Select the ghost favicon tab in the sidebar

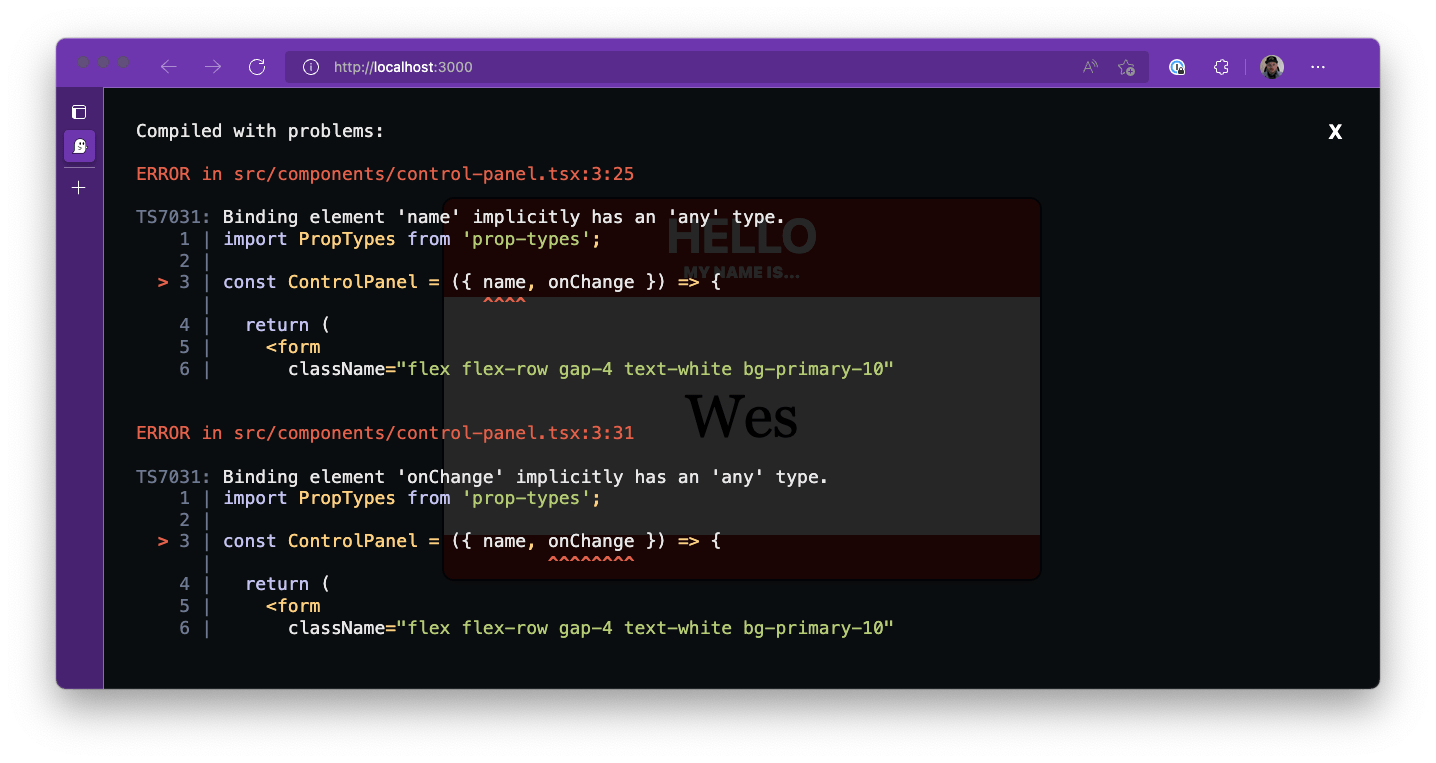[79, 146]
